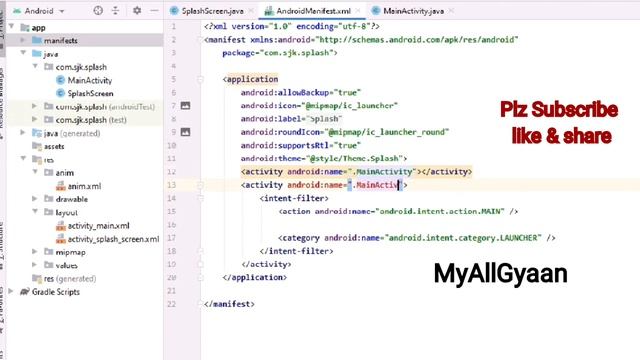
Task: Expand the manifests folder arrow
Action: pos(23,40)
